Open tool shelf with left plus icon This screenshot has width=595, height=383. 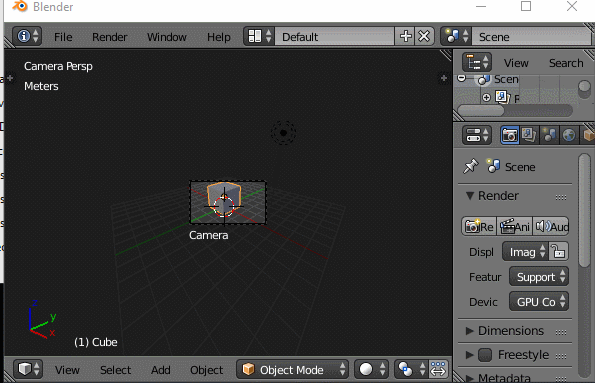10,78
